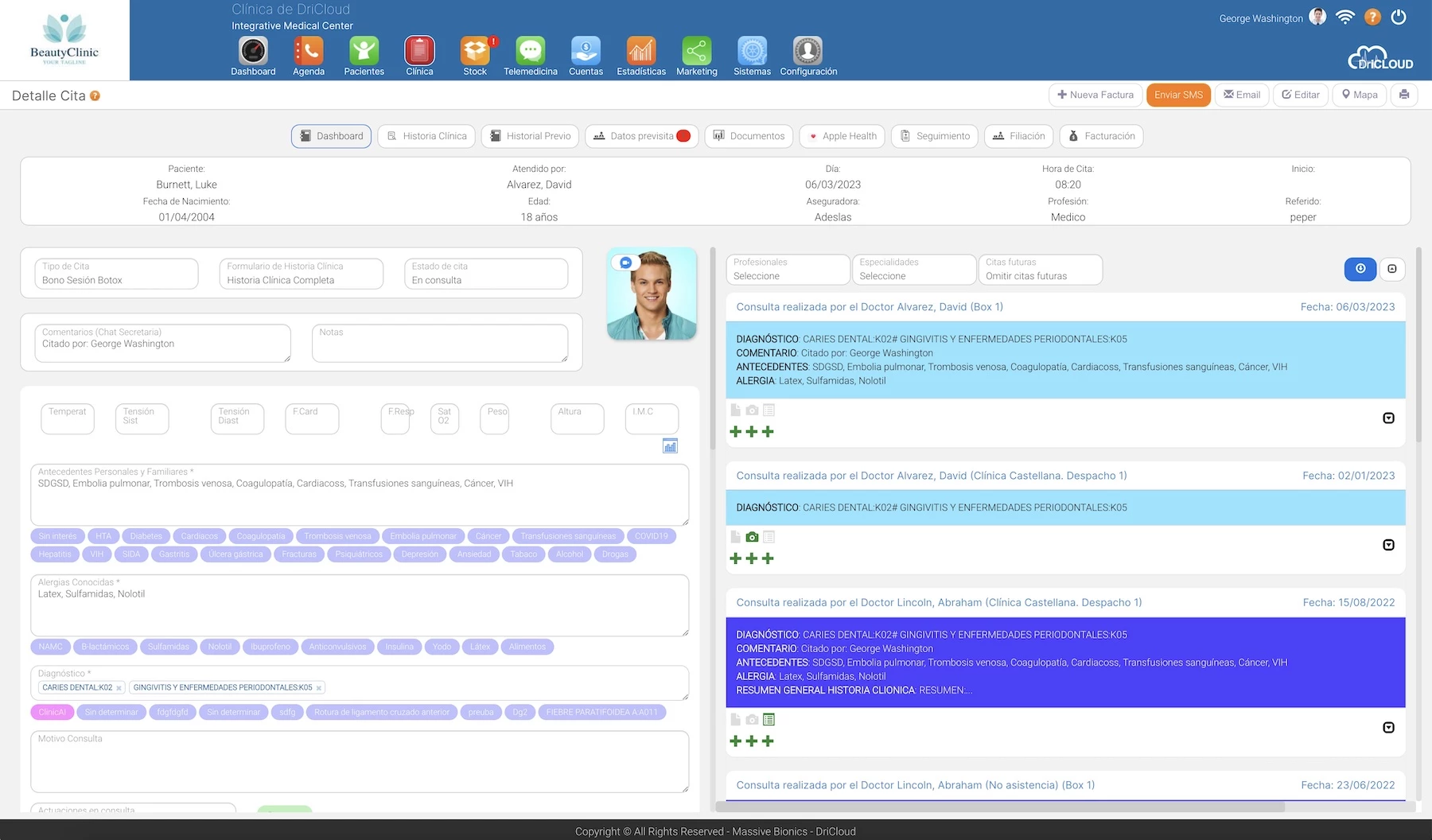
Task: Switch to the Apple Health tab
Action: (x=842, y=136)
